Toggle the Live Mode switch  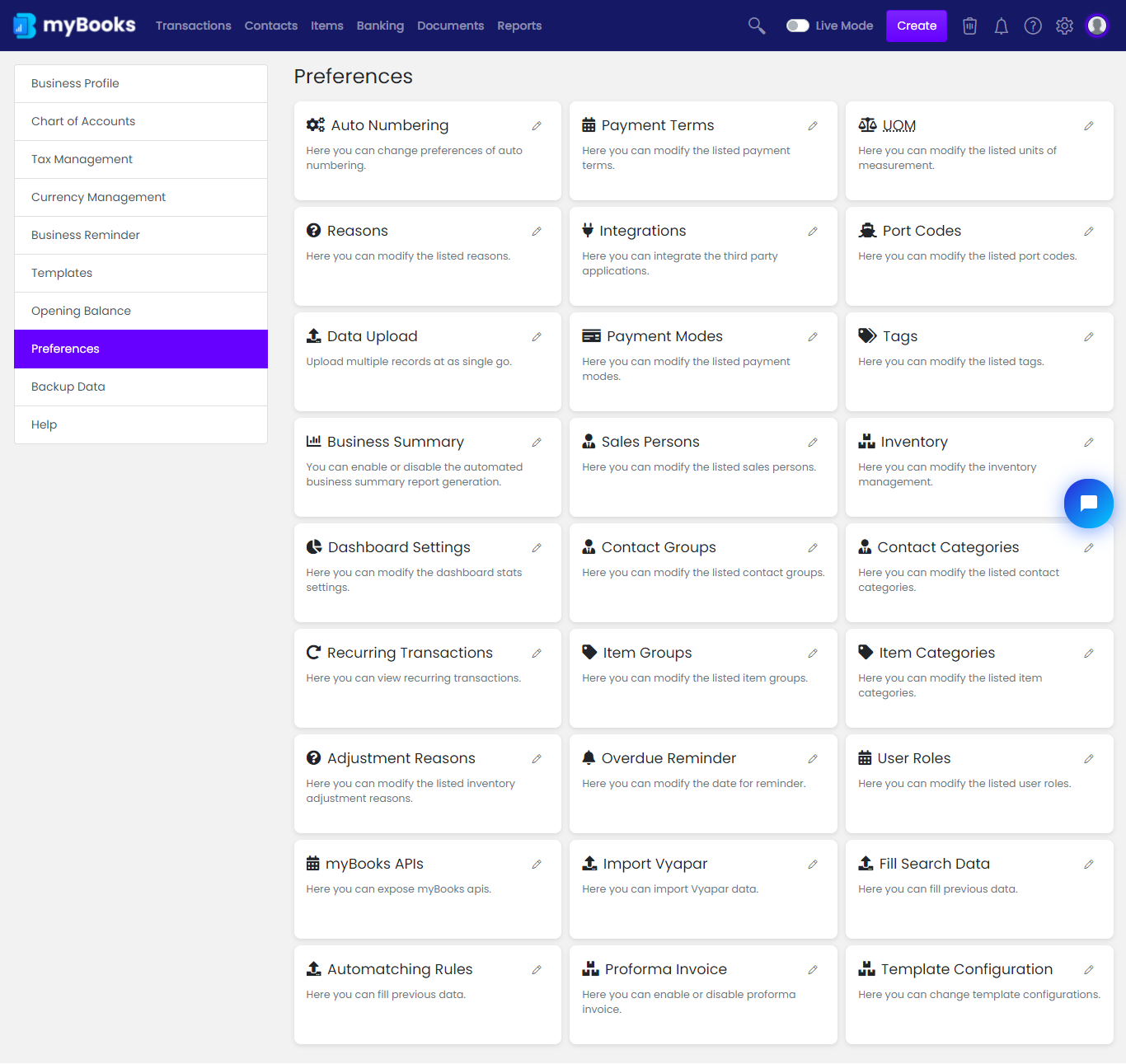797,26
